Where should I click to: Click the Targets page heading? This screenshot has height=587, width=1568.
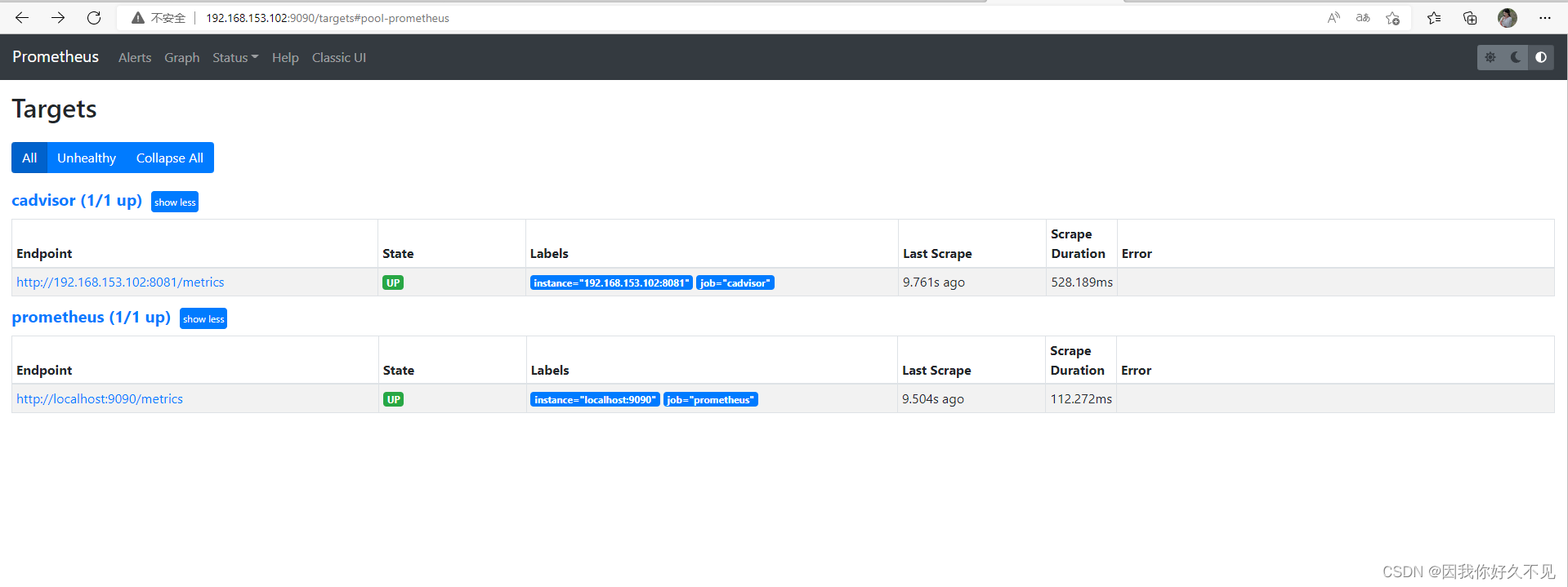click(54, 109)
